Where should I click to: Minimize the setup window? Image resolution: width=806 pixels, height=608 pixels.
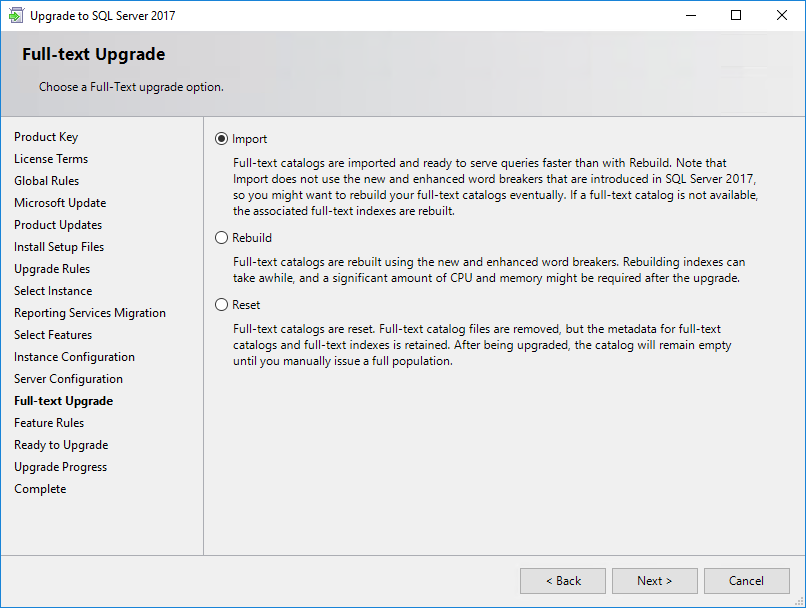pyautogui.click(x=691, y=15)
